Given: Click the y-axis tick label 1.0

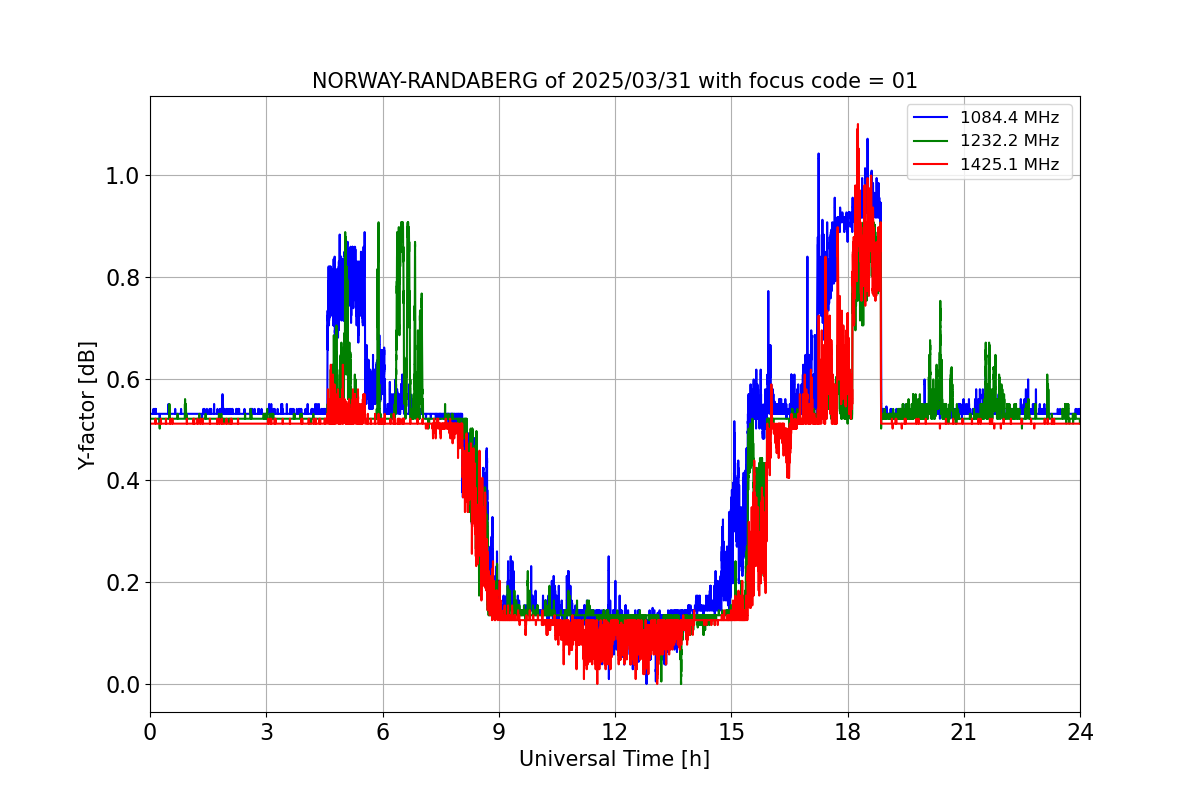Looking at the screenshot, I should (x=123, y=176).
